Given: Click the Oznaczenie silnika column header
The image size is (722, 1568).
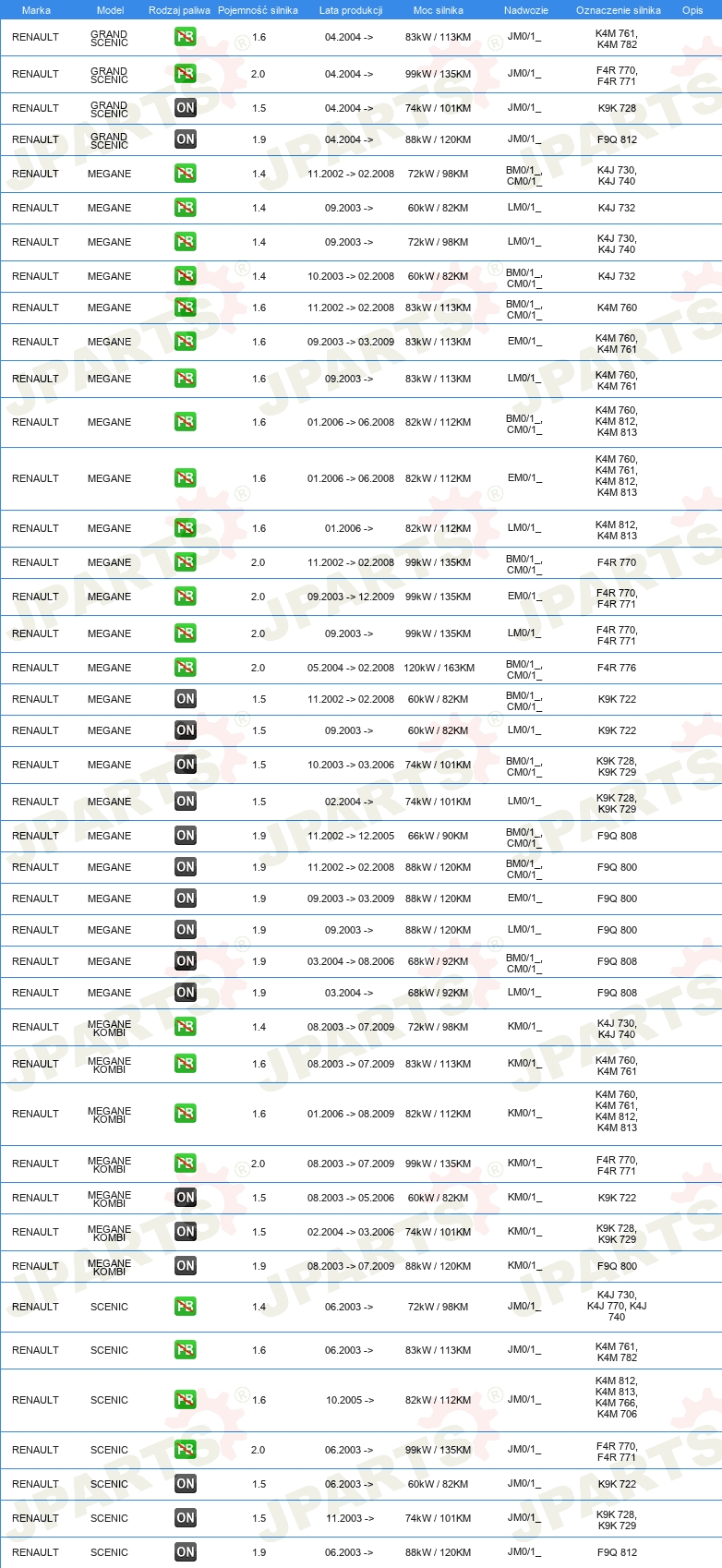Looking at the screenshot, I should 618,10.
